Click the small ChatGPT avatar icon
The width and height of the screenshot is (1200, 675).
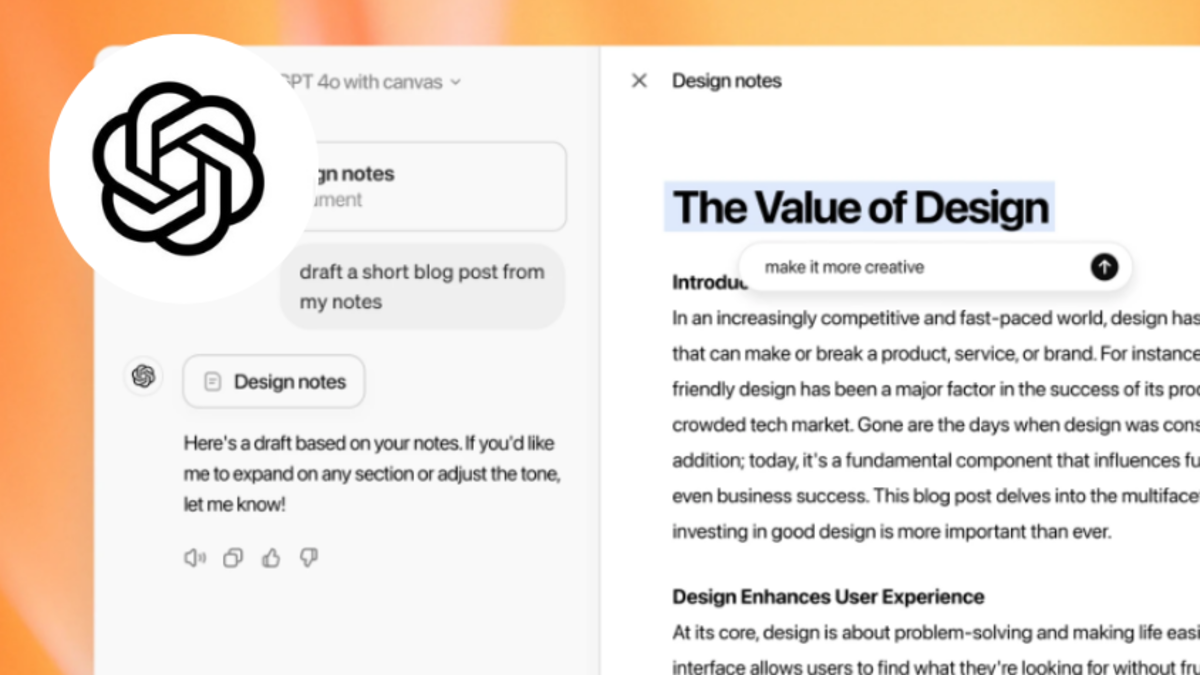[143, 376]
